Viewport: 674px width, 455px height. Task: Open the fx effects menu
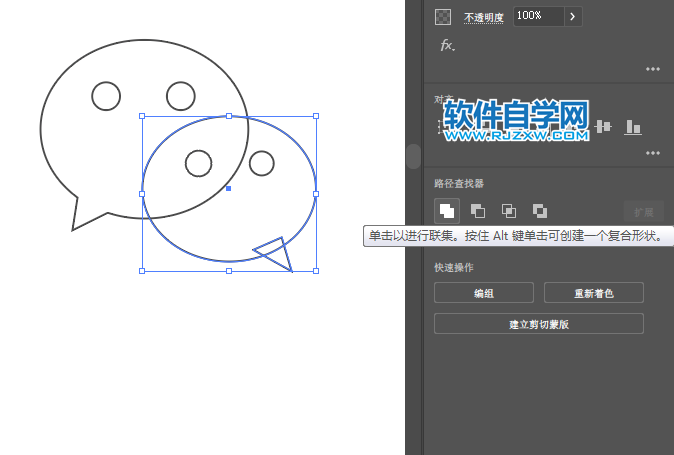click(447, 45)
